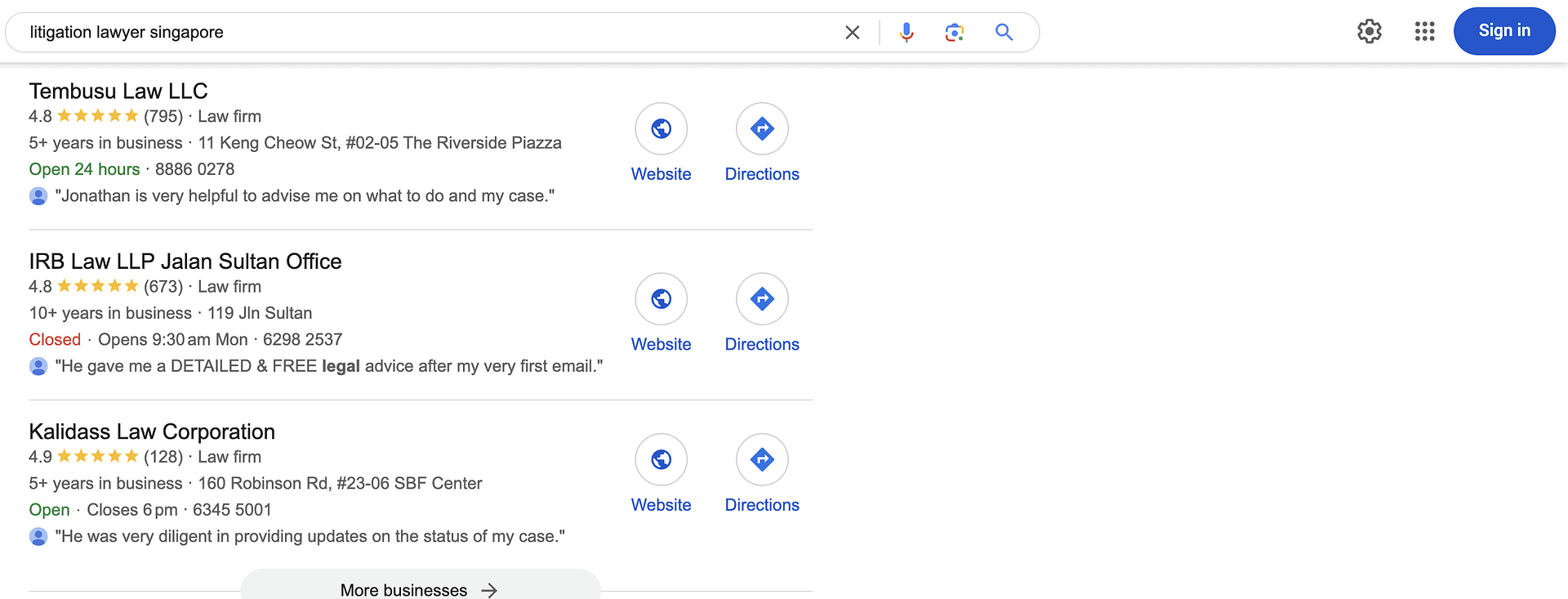This screenshot has height=599, width=1568.
Task: Visit IRB Law LLP website icon
Action: pos(661,299)
